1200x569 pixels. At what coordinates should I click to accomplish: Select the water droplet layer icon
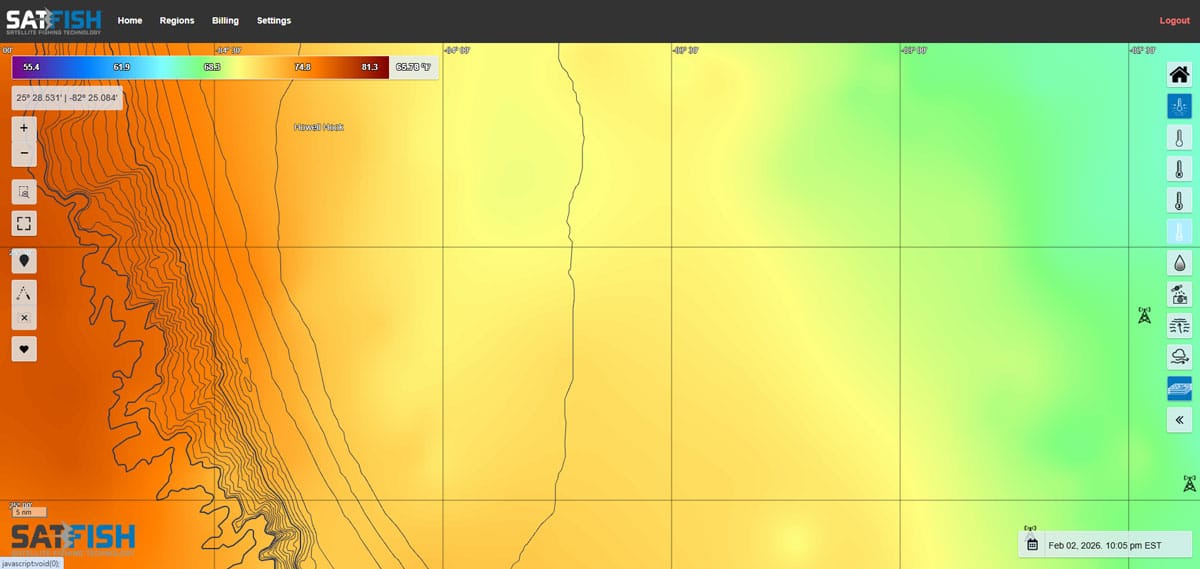pos(1179,263)
